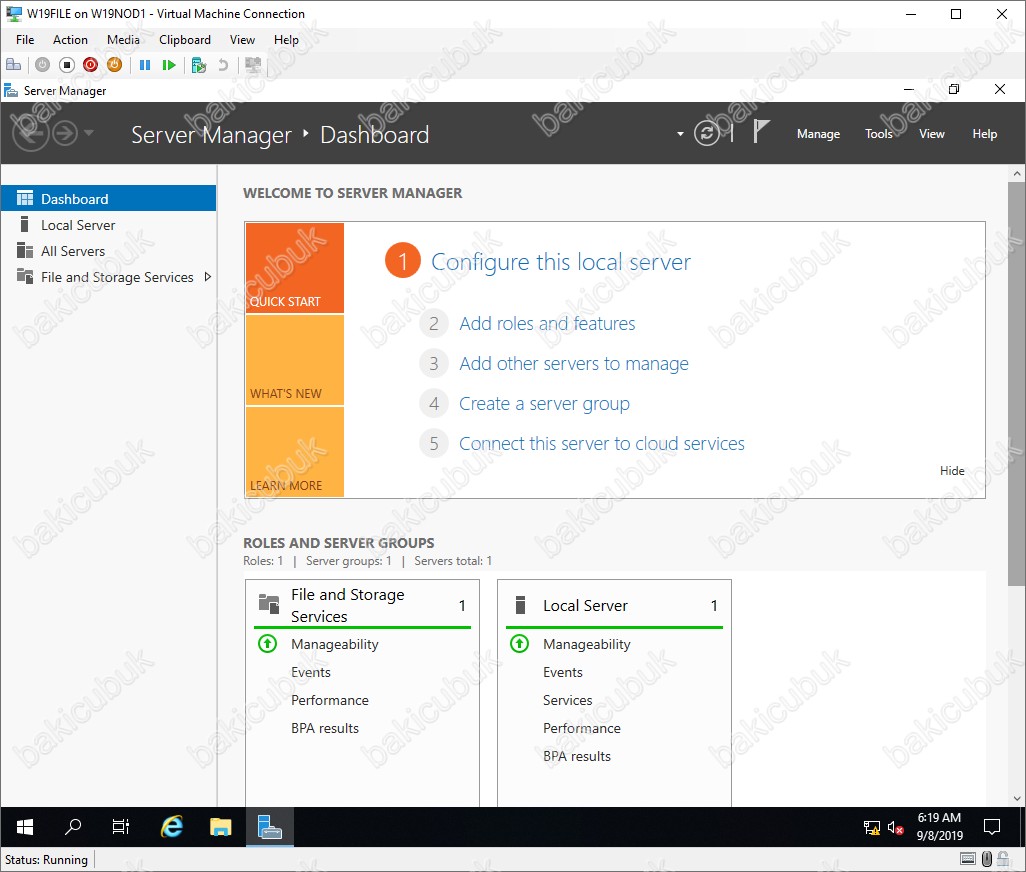This screenshot has height=872, width=1026.
Task: Click the greyed-out Start VM toolbar icon
Action: [x=43, y=65]
